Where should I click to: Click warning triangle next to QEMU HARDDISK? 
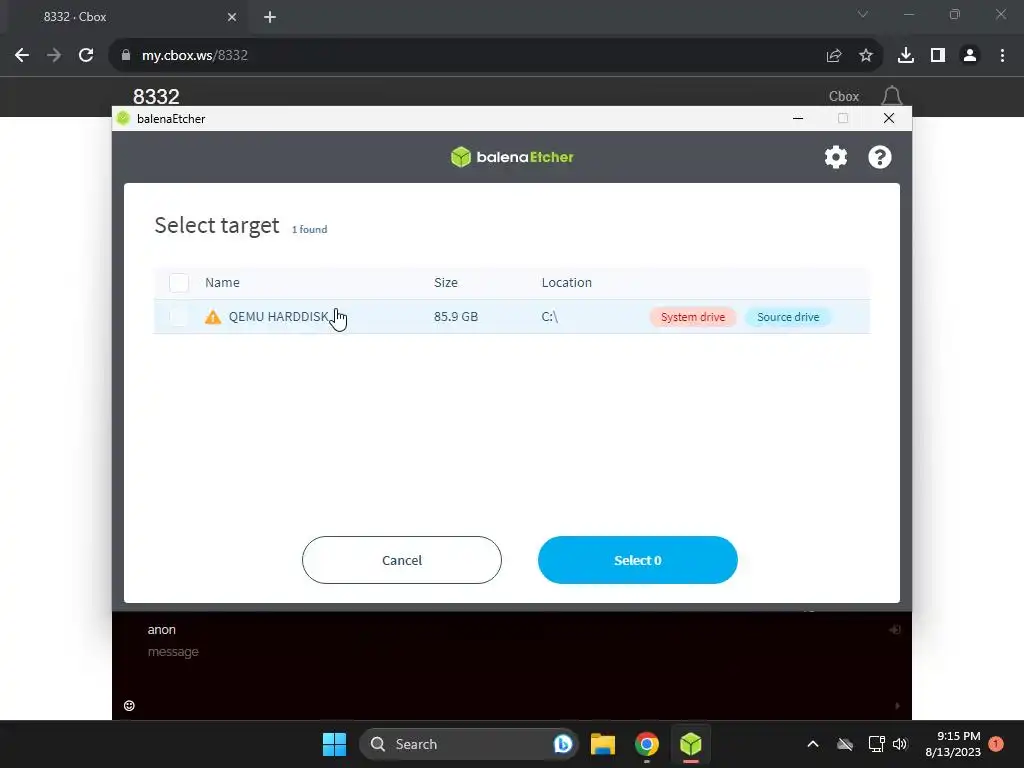click(x=213, y=317)
